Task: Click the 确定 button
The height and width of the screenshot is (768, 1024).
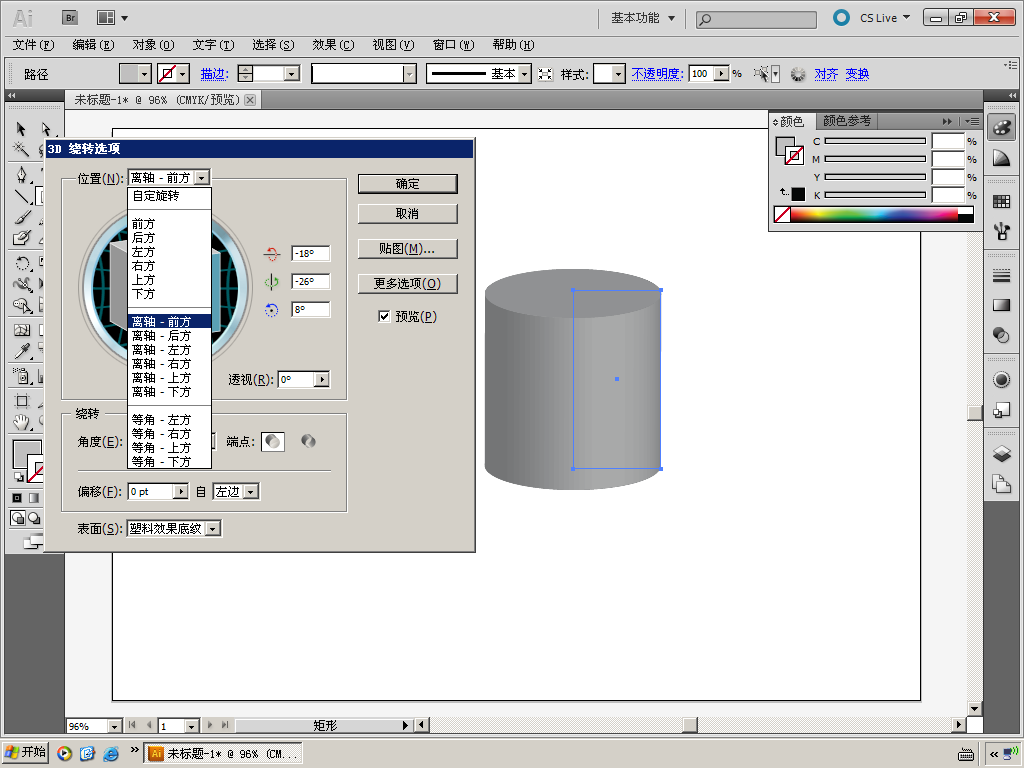Action: (407, 184)
